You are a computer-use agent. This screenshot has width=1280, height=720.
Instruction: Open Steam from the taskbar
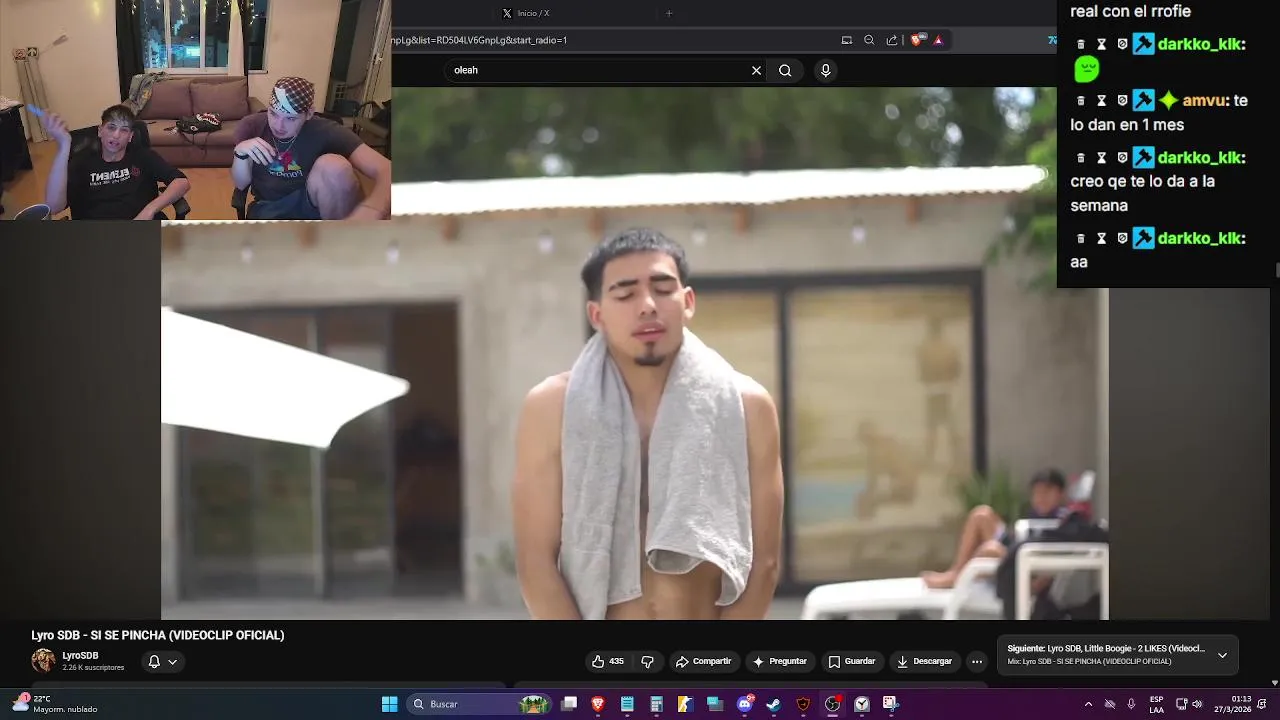point(773,704)
